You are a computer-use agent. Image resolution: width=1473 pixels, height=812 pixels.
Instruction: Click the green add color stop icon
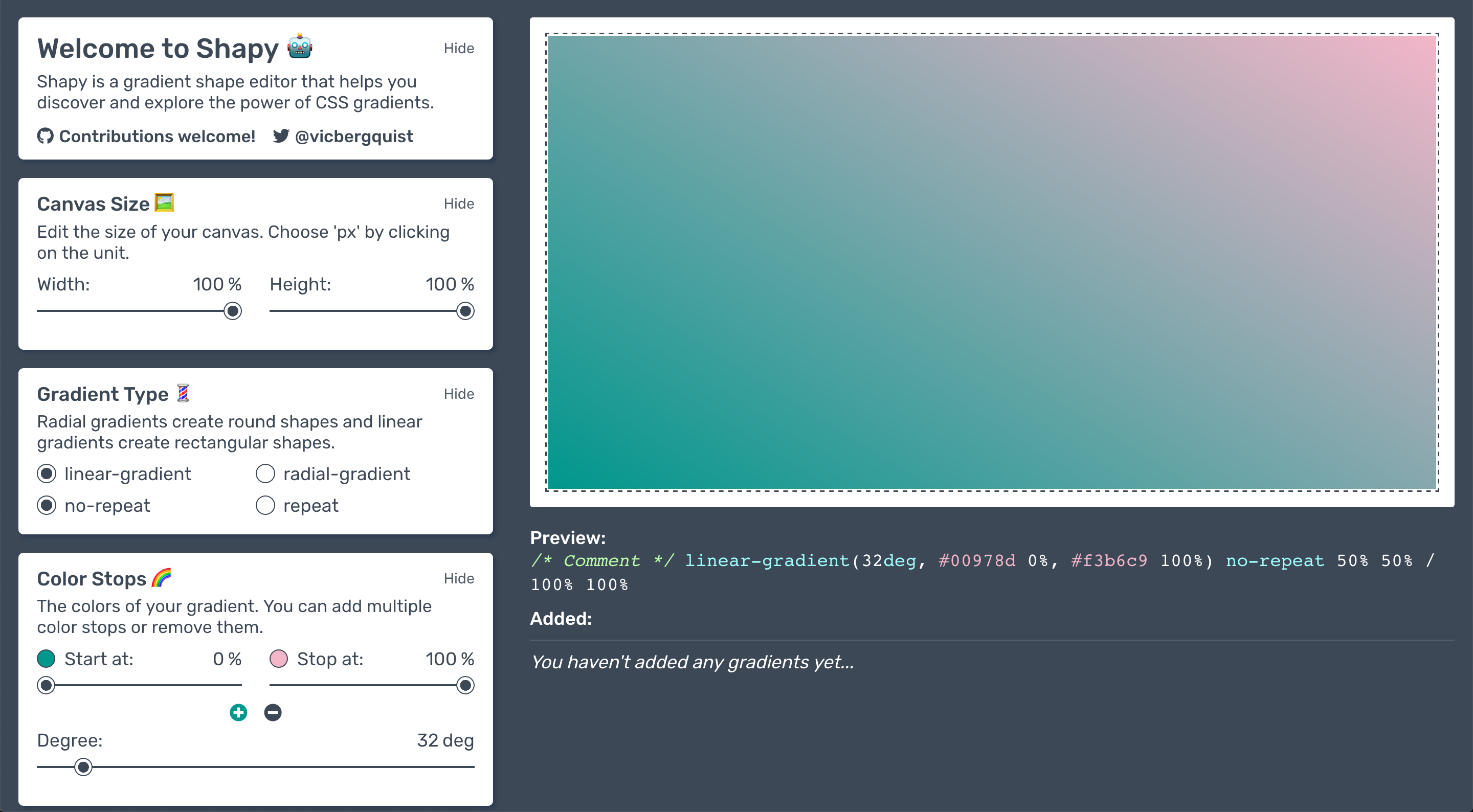[x=238, y=712]
